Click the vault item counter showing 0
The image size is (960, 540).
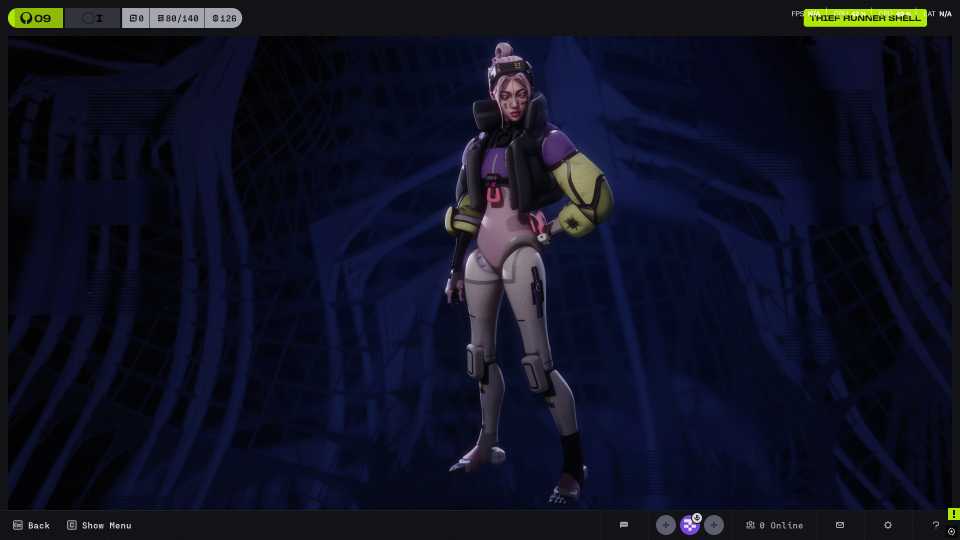point(136,18)
